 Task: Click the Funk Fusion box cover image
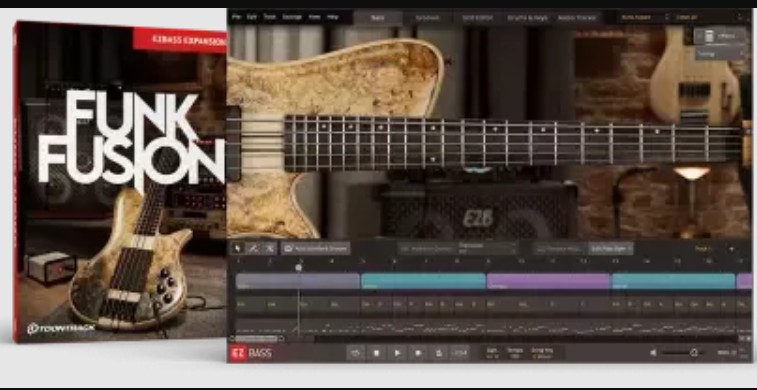click(x=120, y=182)
